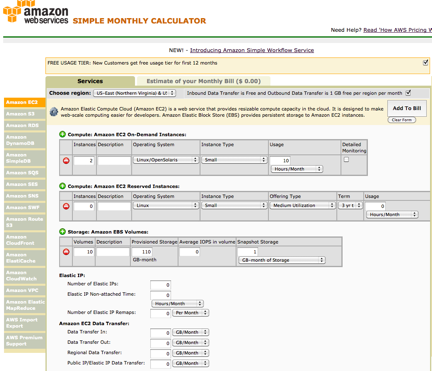This screenshot has width=432, height=371.
Task: Open the Term dropdown
Action: pos(350,205)
